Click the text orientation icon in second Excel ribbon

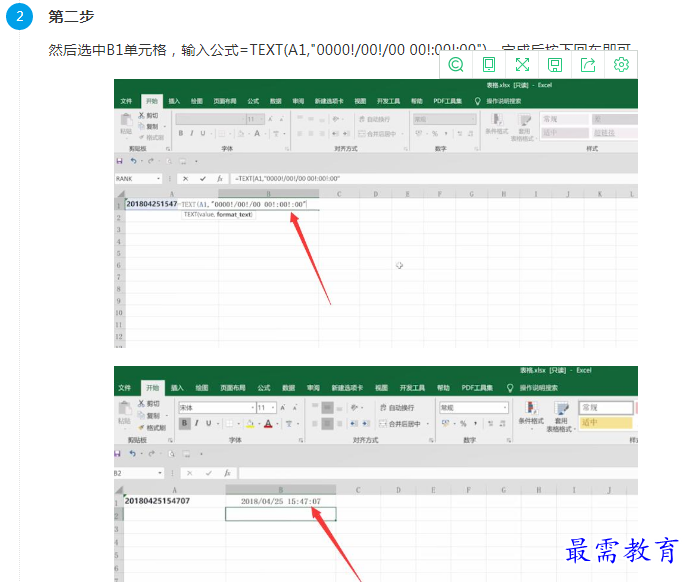pos(354,408)
